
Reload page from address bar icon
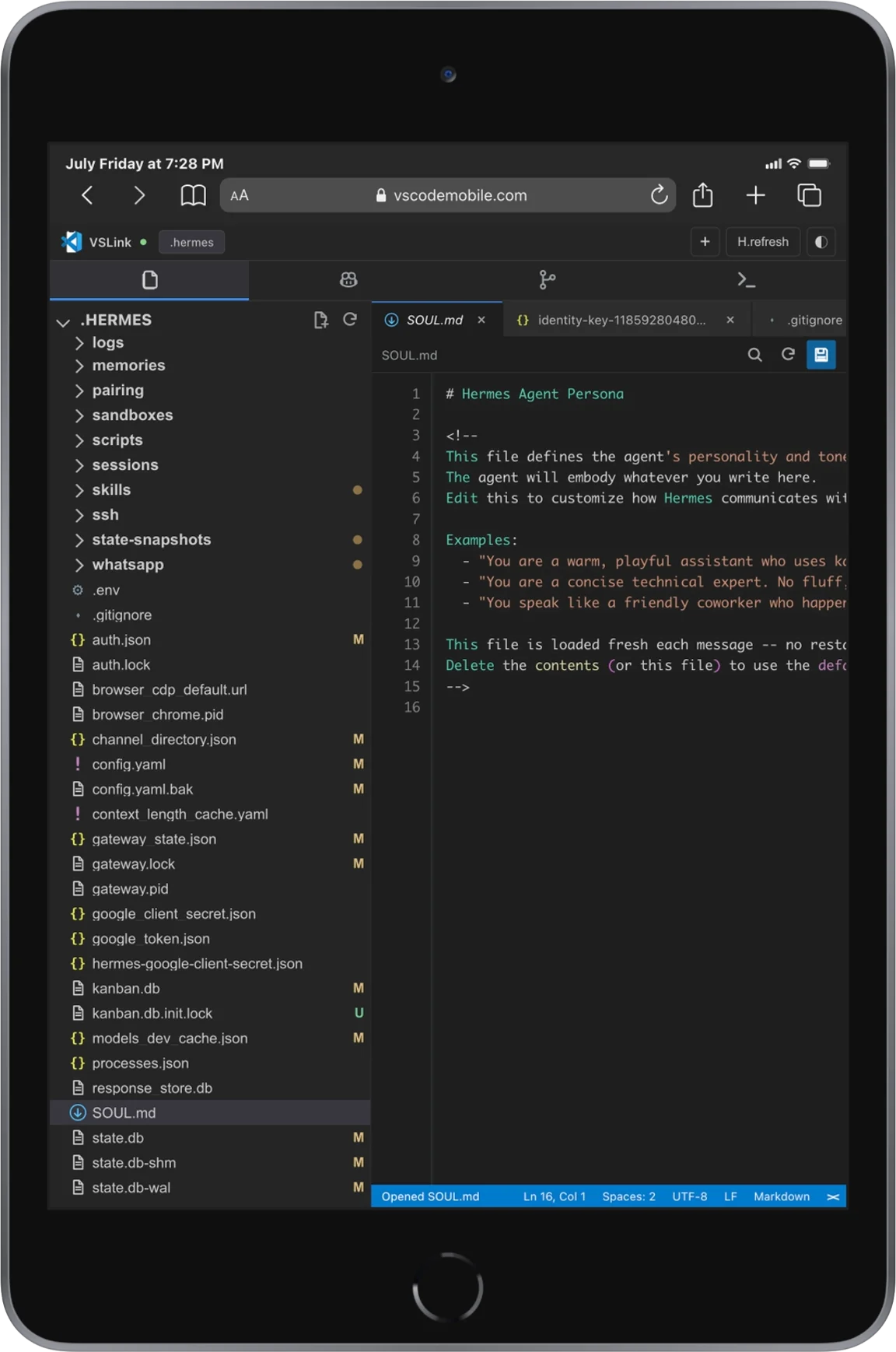pos(659,195)
